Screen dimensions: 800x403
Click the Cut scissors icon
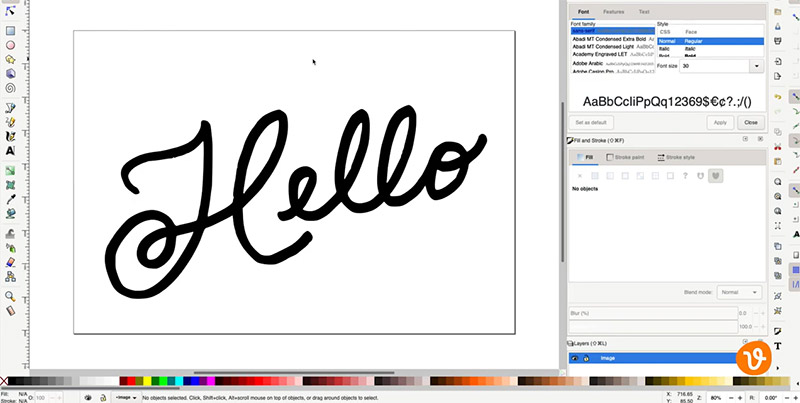click(x=778, y=146)
